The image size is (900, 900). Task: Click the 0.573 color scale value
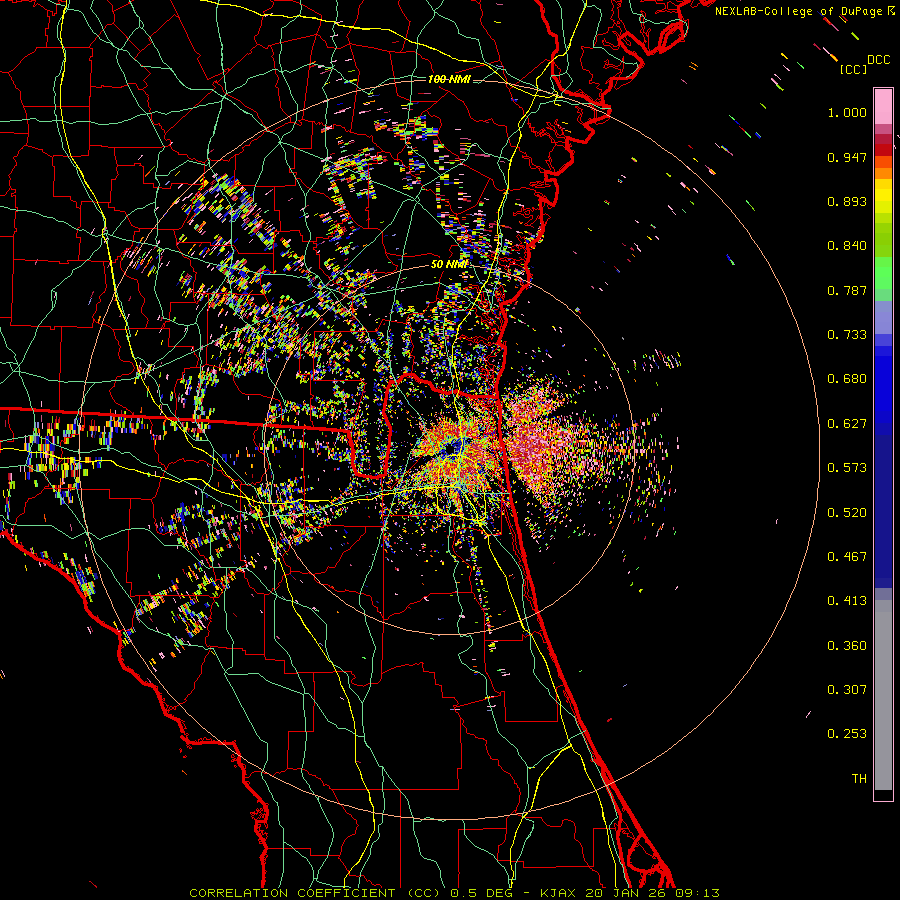(x=847, y=468)
